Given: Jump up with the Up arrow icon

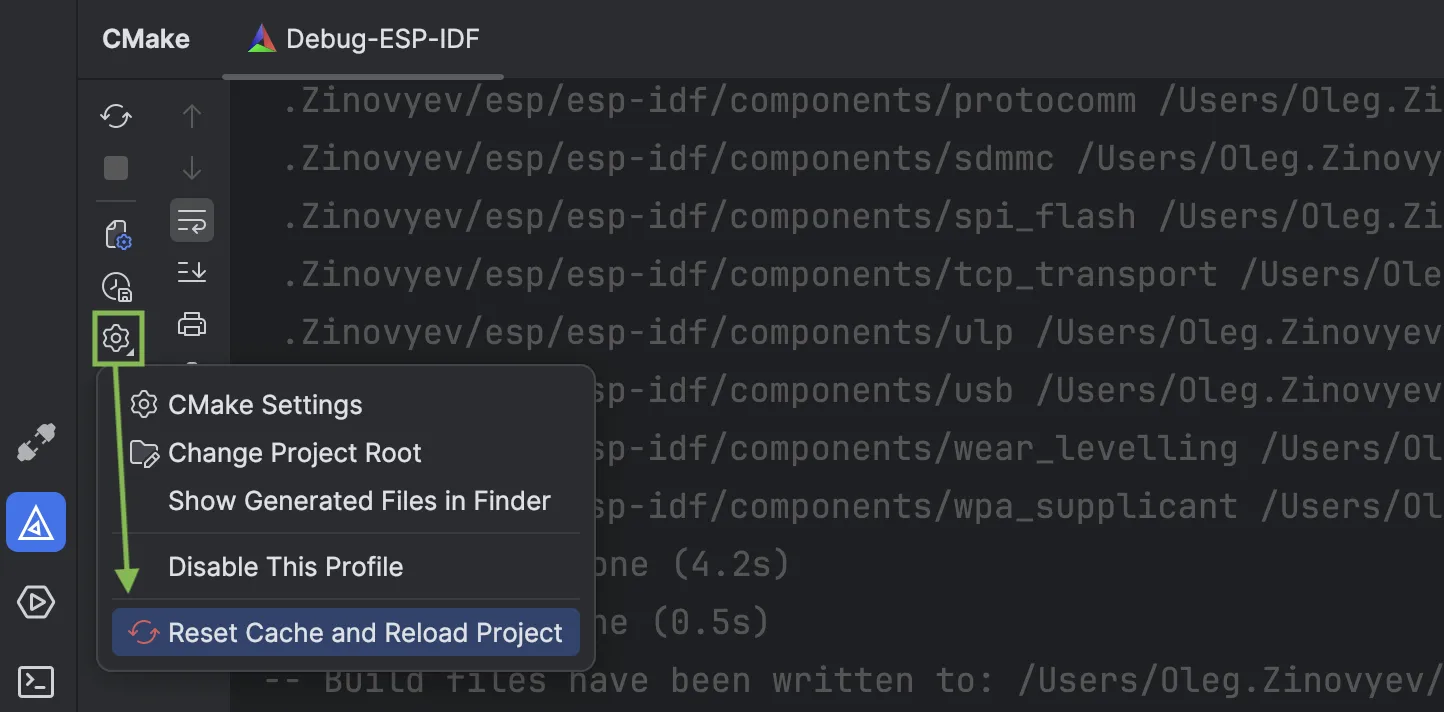Looking at the screenshot, I should pos(192,117).
